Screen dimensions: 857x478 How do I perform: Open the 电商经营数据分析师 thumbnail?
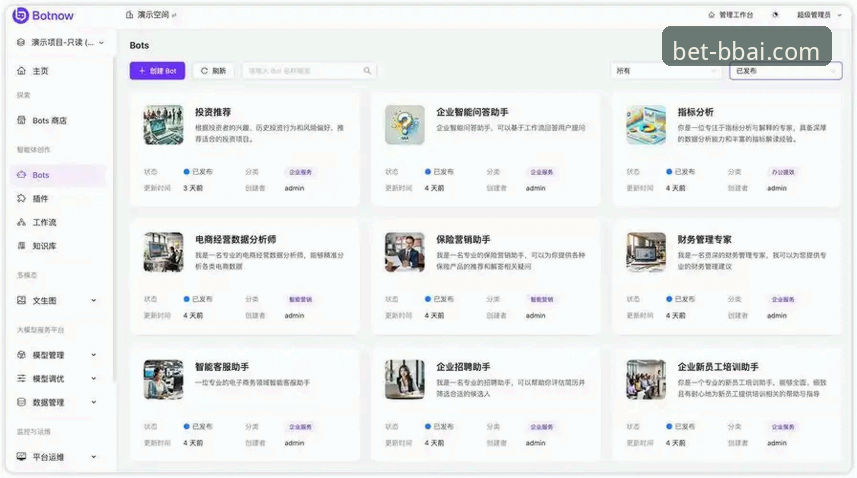point(163,252)
